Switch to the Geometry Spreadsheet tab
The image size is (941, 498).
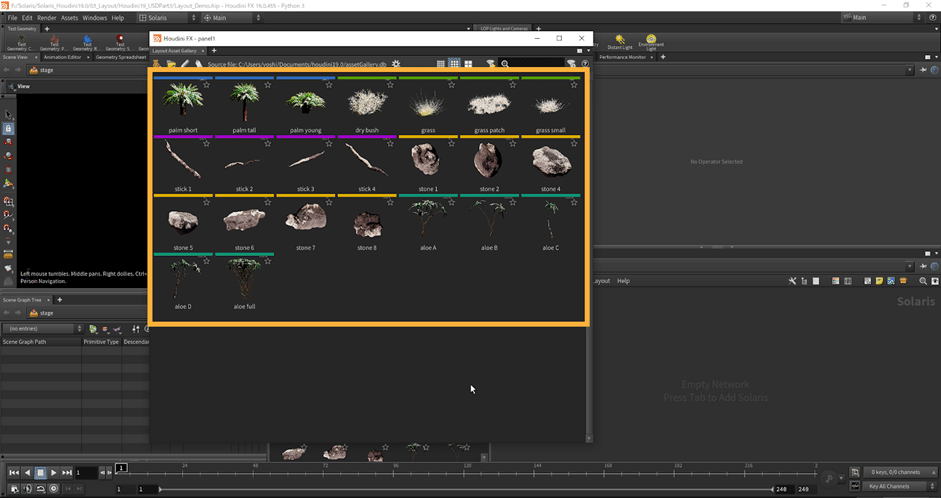[x=121, y=57]
